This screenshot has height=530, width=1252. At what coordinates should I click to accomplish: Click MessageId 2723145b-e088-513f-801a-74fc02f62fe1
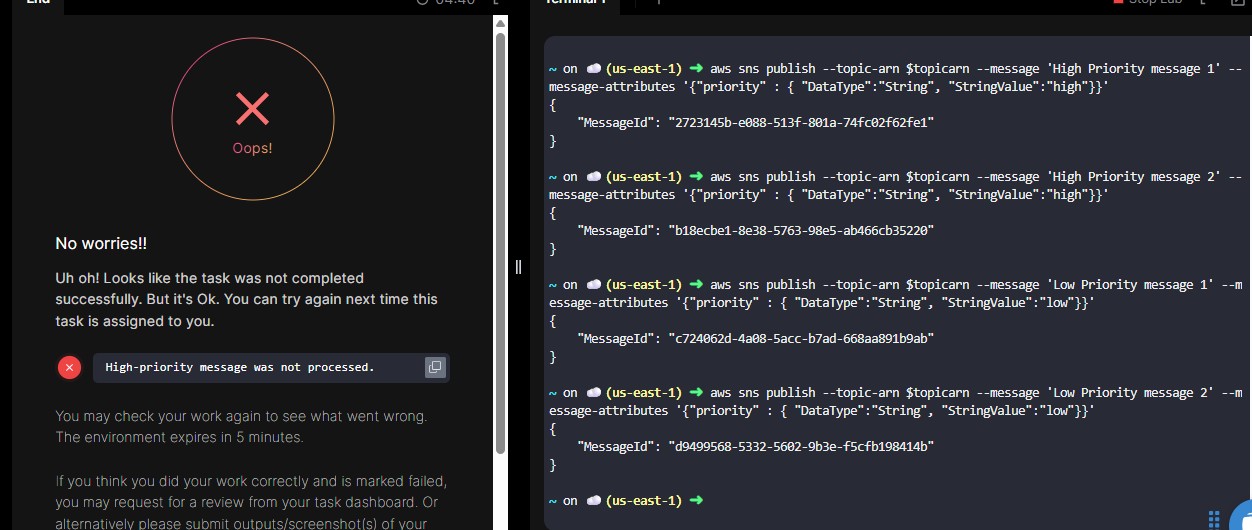(x=803, y=122)
